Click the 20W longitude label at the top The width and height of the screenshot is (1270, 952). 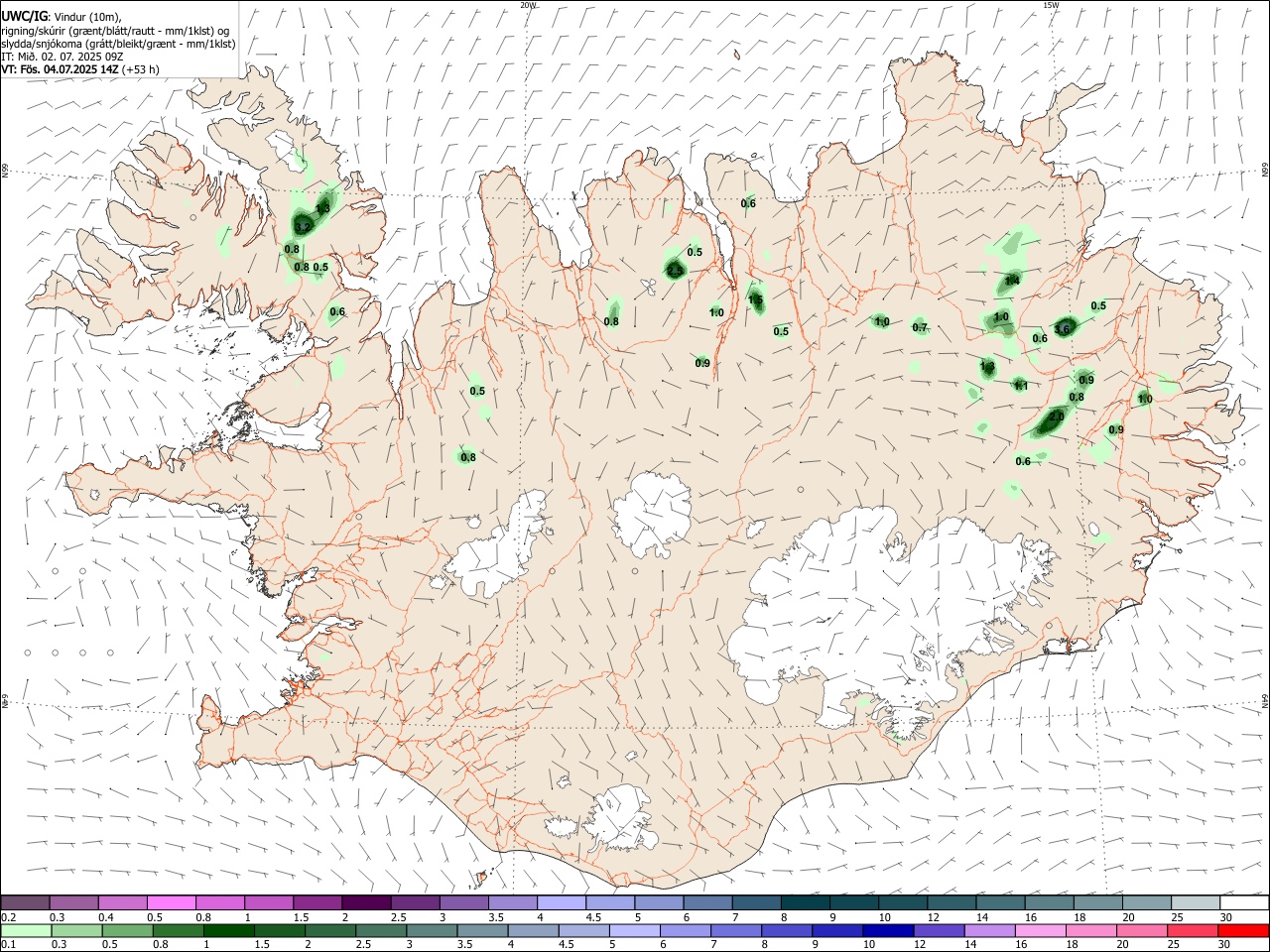pyautogui.click(x=529, y=5)
